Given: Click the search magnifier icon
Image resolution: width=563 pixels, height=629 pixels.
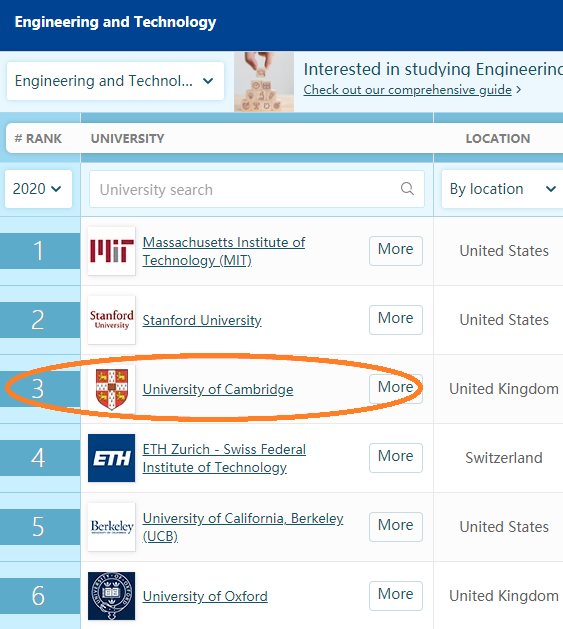Looking at the screenshot, I should pyautogui.click(x=407, y=189).
